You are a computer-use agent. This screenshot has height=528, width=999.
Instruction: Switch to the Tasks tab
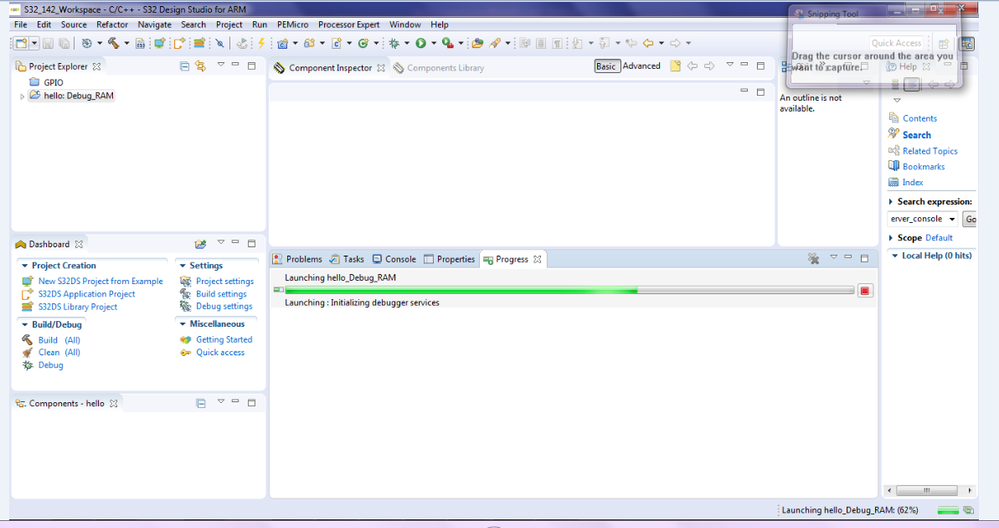(x=347, y=259)
